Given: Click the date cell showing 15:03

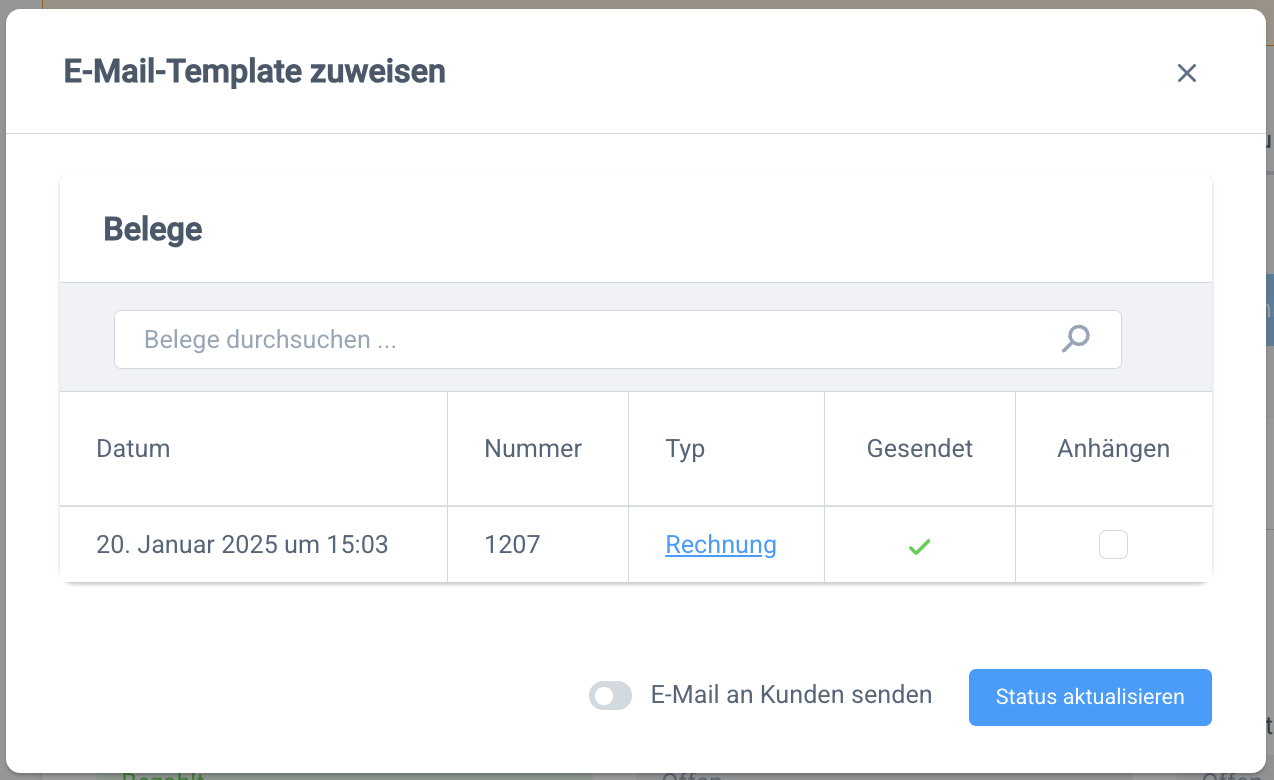Looking at the screenshot, I should click(x=241, y=544).
